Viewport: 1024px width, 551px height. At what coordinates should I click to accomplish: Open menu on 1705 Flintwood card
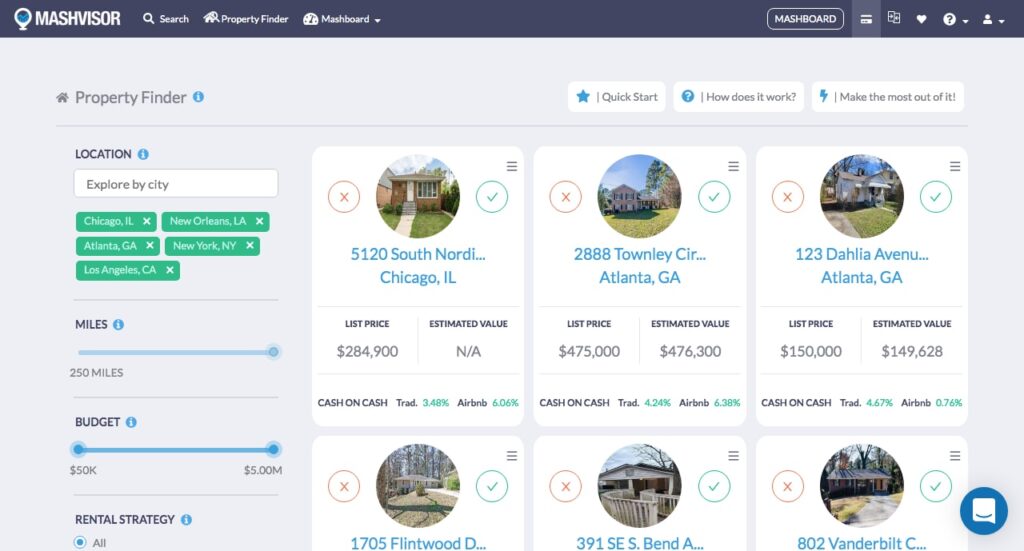pos(512,456)
